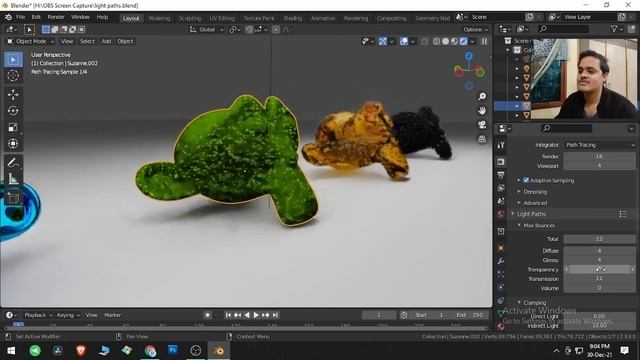Screen dimensions: 640x360
Task: Open the Edit menu
Action: point(36,17)
